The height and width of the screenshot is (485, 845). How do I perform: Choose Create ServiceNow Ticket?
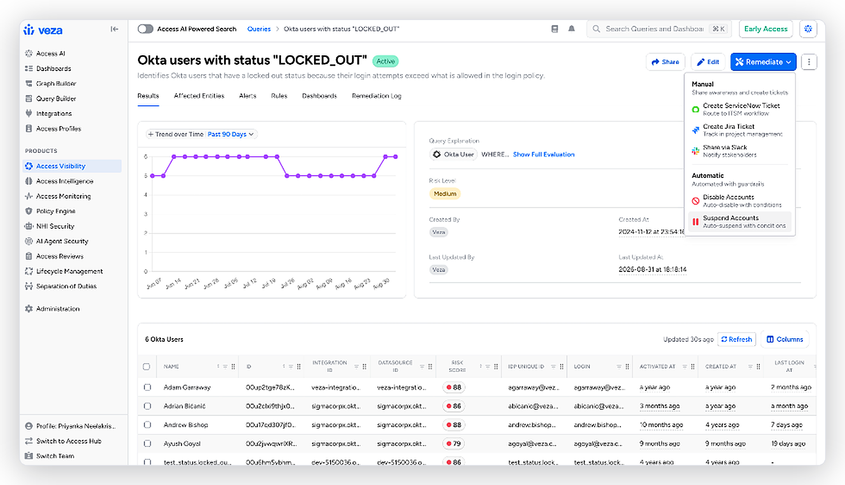click(x=739, y=109)
